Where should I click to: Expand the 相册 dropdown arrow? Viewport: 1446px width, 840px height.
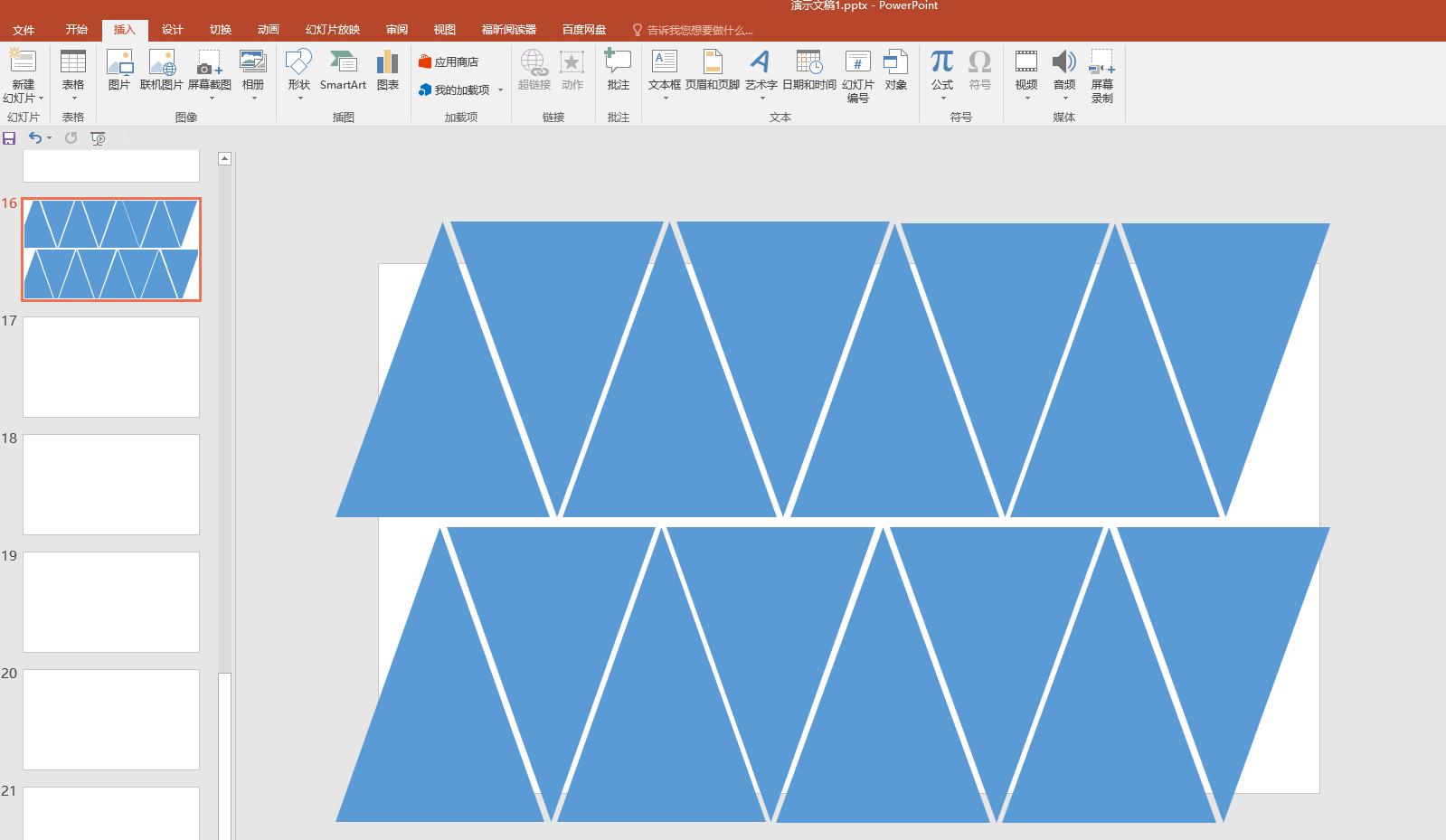pyautogui.click(x=254, y=98)
